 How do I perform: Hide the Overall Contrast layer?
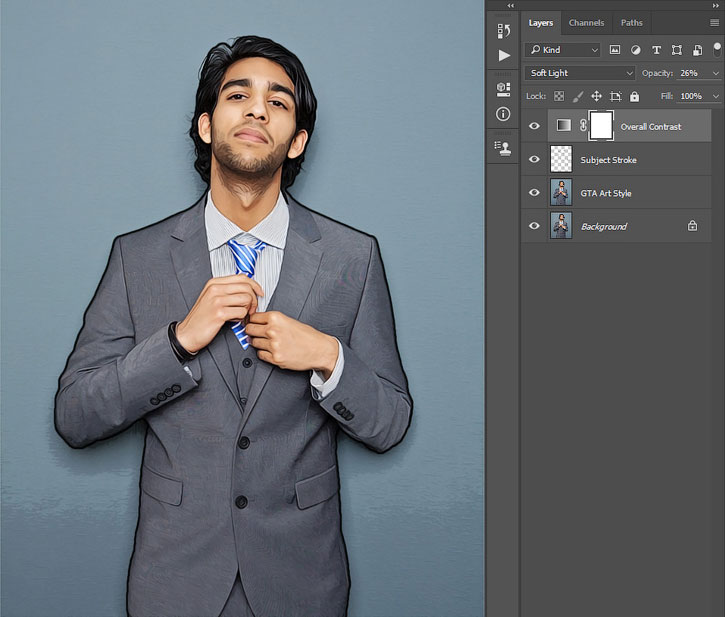click(534, 126)
